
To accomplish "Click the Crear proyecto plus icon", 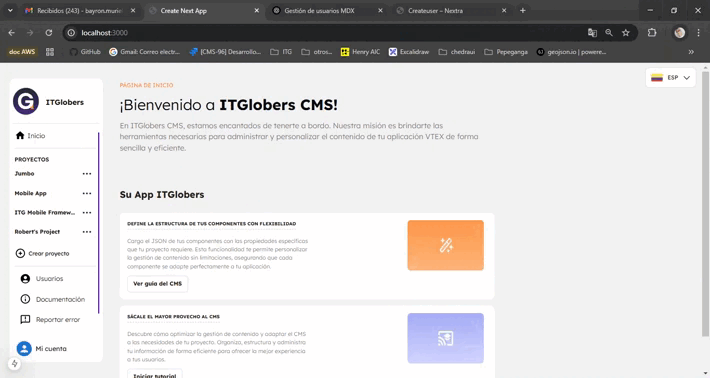I will pos(20,254).
